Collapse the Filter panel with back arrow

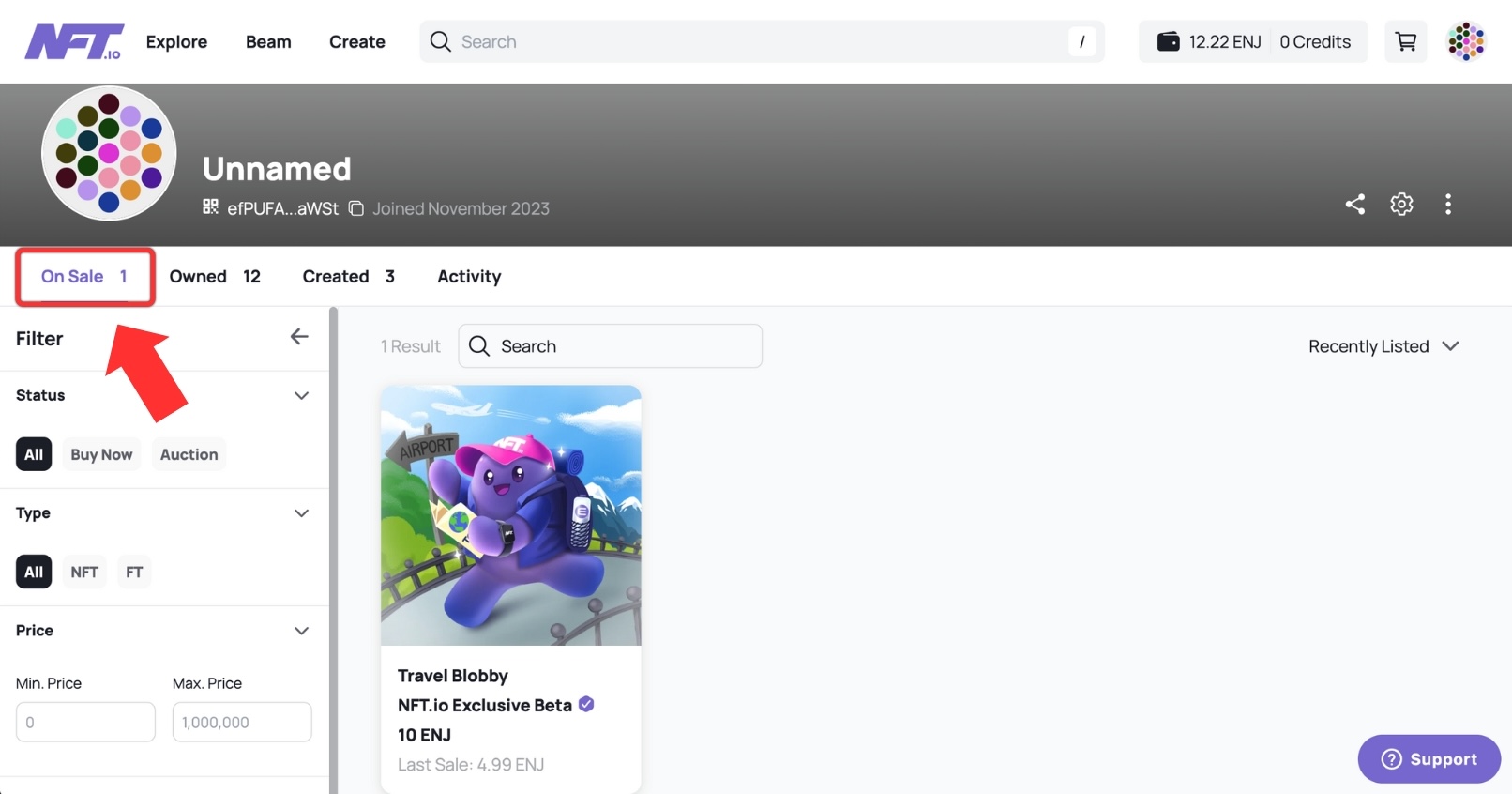pyautogui.click(x=299, y=336)
